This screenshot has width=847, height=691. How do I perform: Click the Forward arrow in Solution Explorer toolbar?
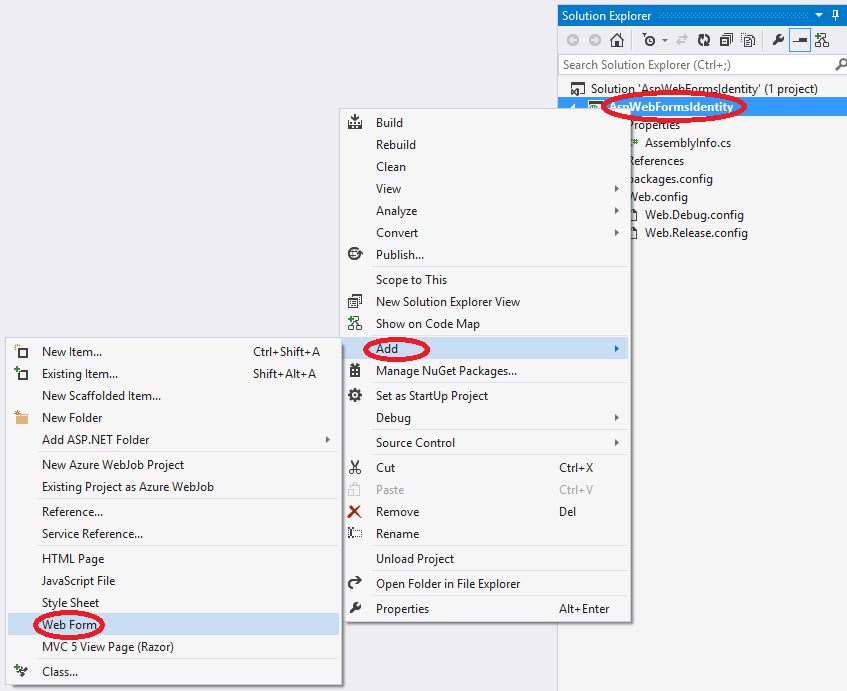click(x=595, y=40)
